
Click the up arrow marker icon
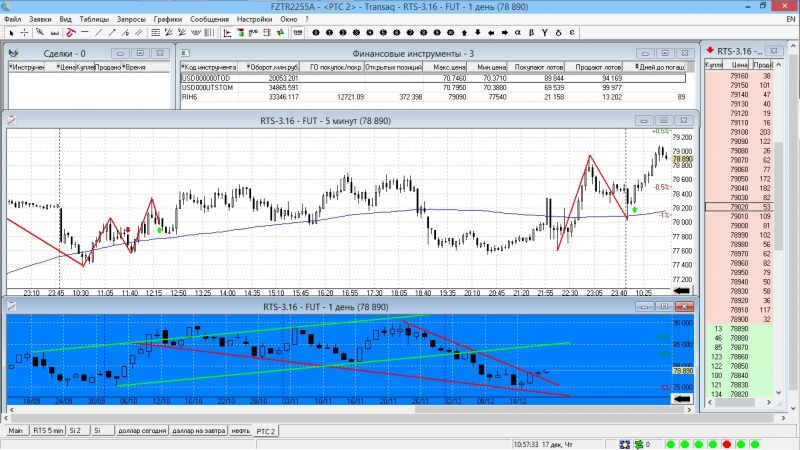click(x=464, y=33)
